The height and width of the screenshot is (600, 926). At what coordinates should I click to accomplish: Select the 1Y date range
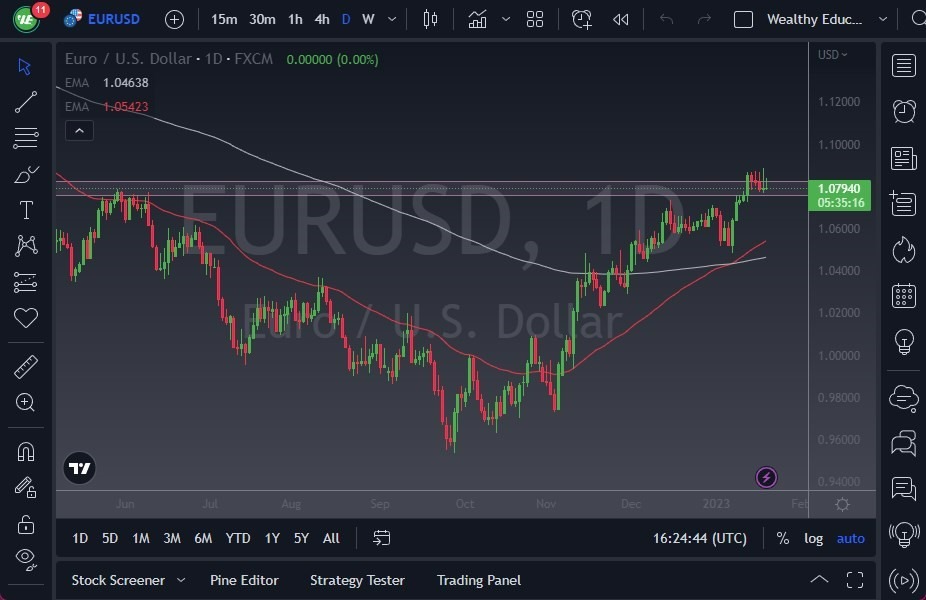[x=271, y=538]
